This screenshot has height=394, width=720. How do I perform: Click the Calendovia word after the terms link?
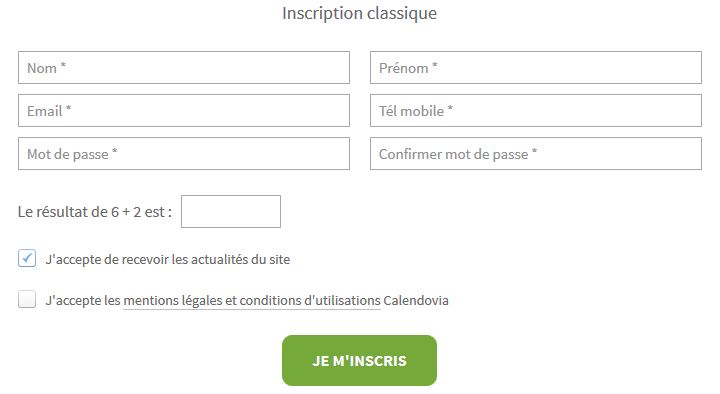416,300
